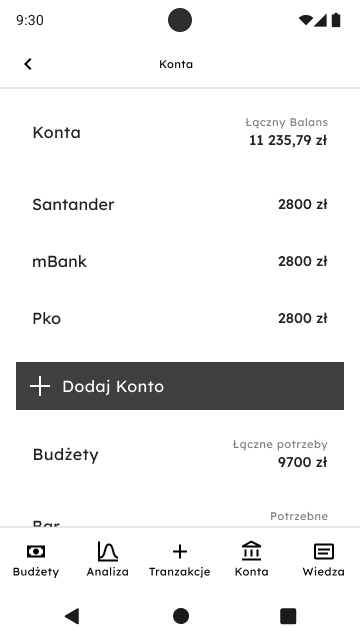Viewport: 360px width, 640px height.
Task: Open Budżety tab money icon
Action: pyautogui.click(x=36, y=551)
